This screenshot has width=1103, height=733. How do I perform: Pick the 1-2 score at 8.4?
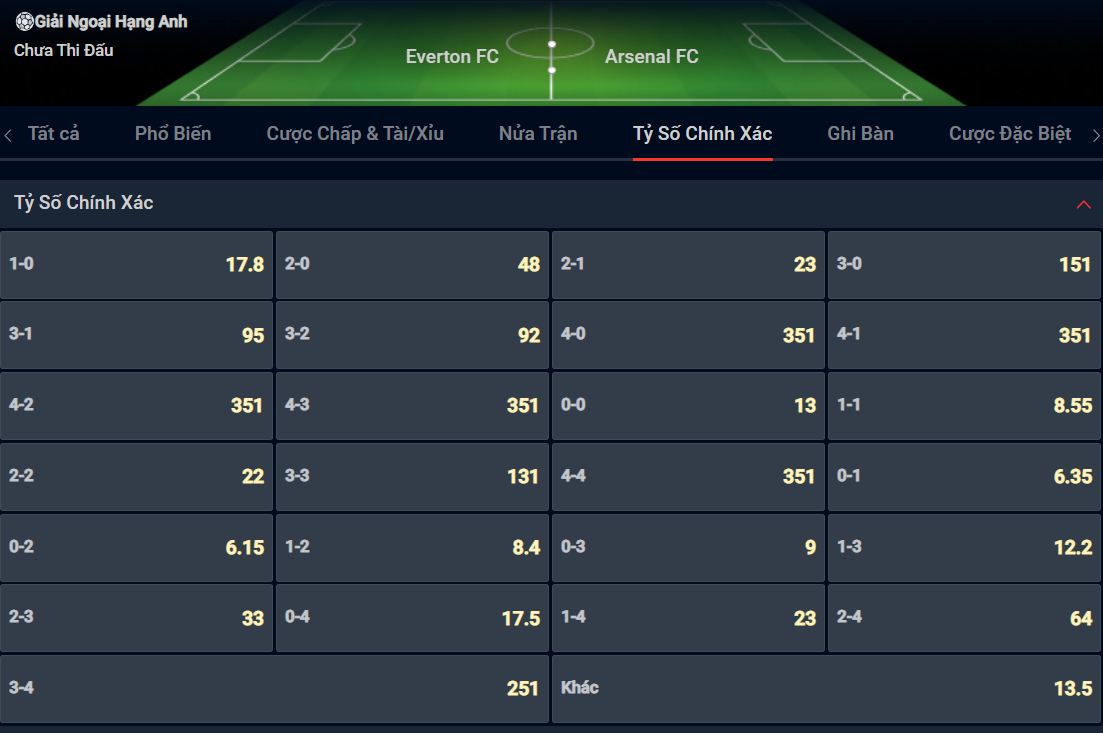tap(412, 547)
